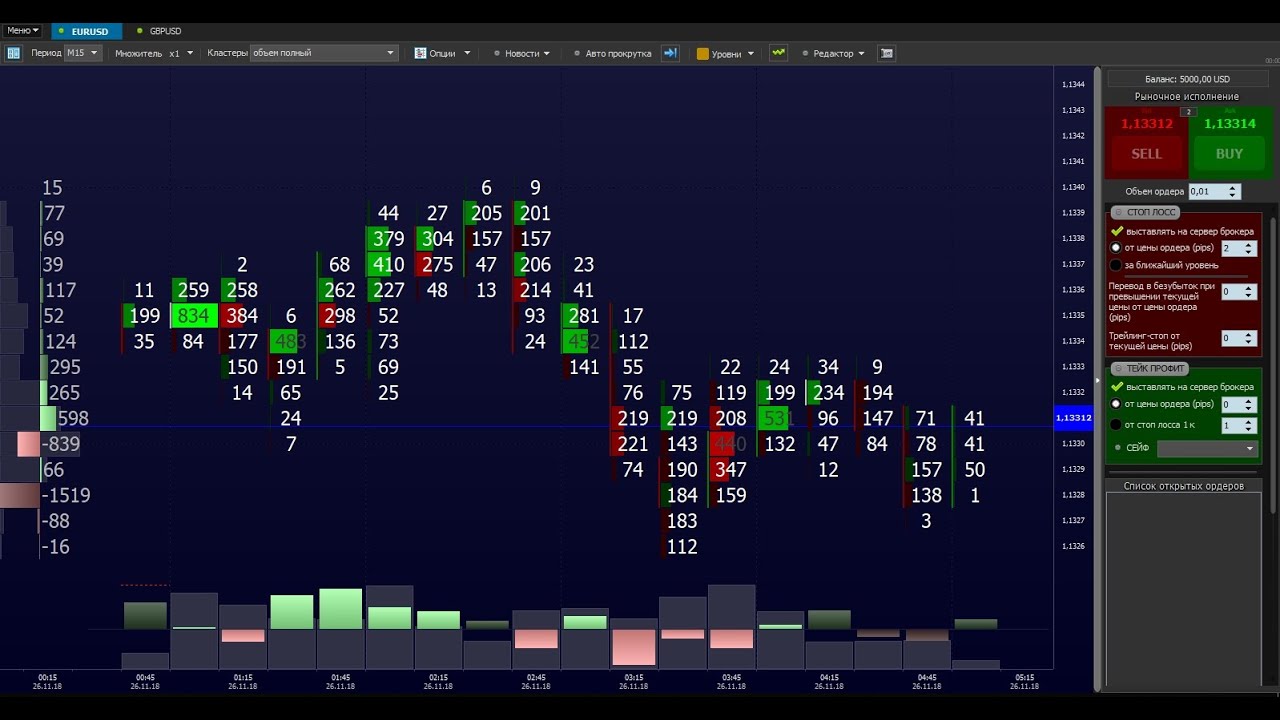Click take profit pips stepper showing 0
1280x720 pixels.
[1250, 404]
